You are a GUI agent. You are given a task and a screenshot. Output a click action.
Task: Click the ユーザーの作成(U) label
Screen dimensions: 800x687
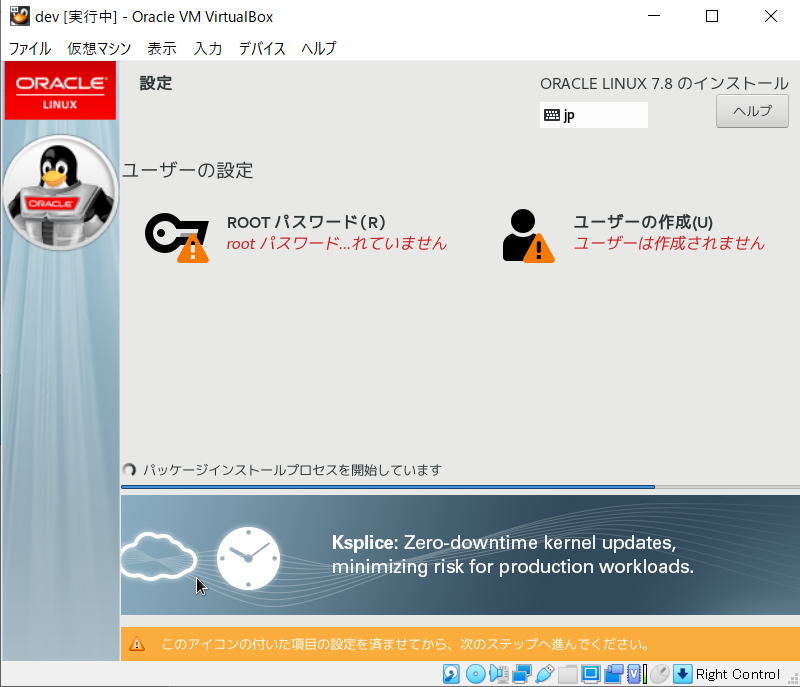pos(643,222)
